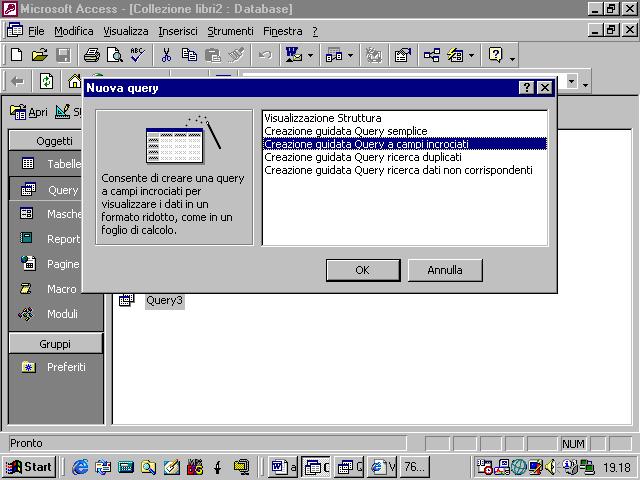The image size is (640, 480).
Task: Open a database with the folder icon
Action: tap(40, 55)
